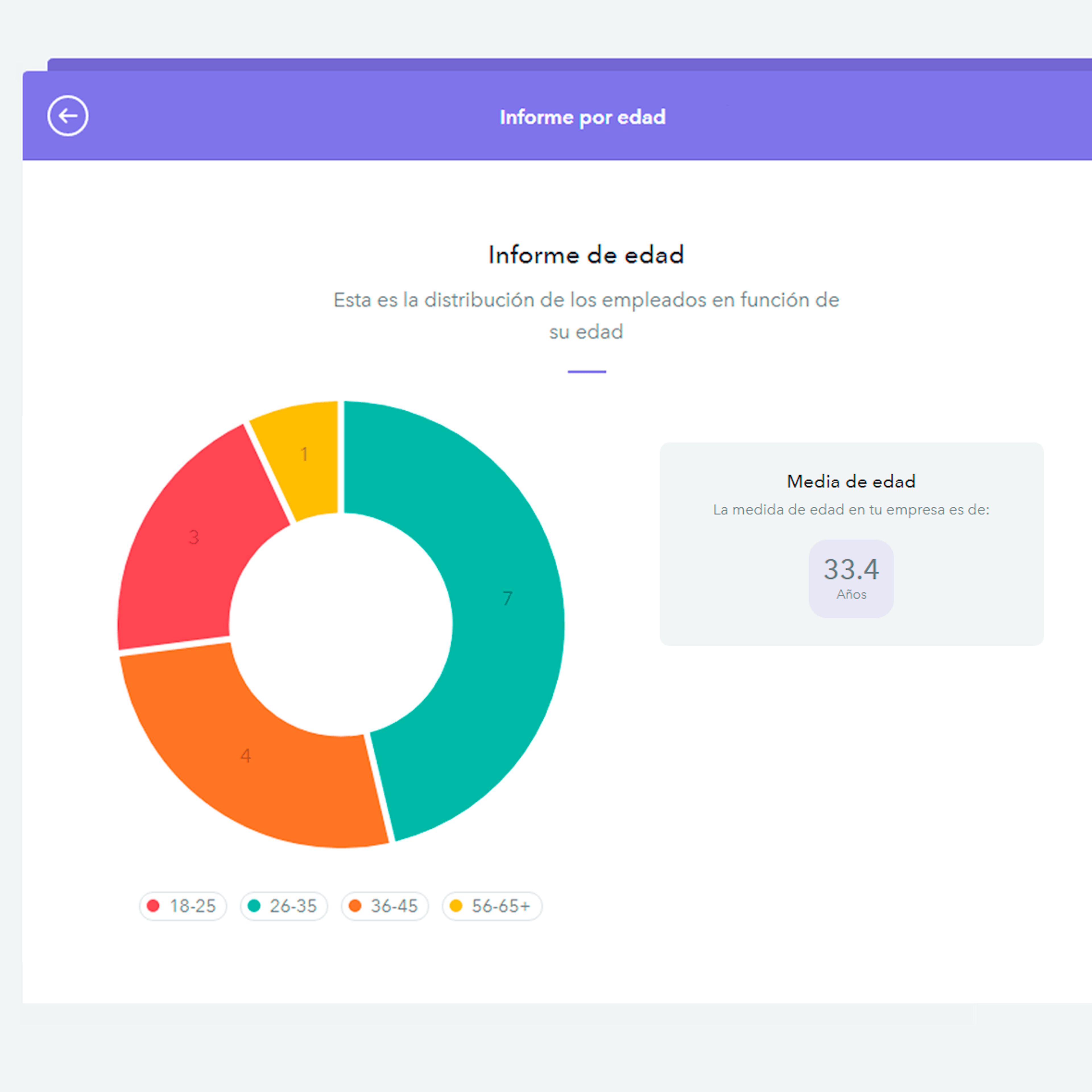
Task: Click the 33.4 Años average badge
Action: [851, 579]
